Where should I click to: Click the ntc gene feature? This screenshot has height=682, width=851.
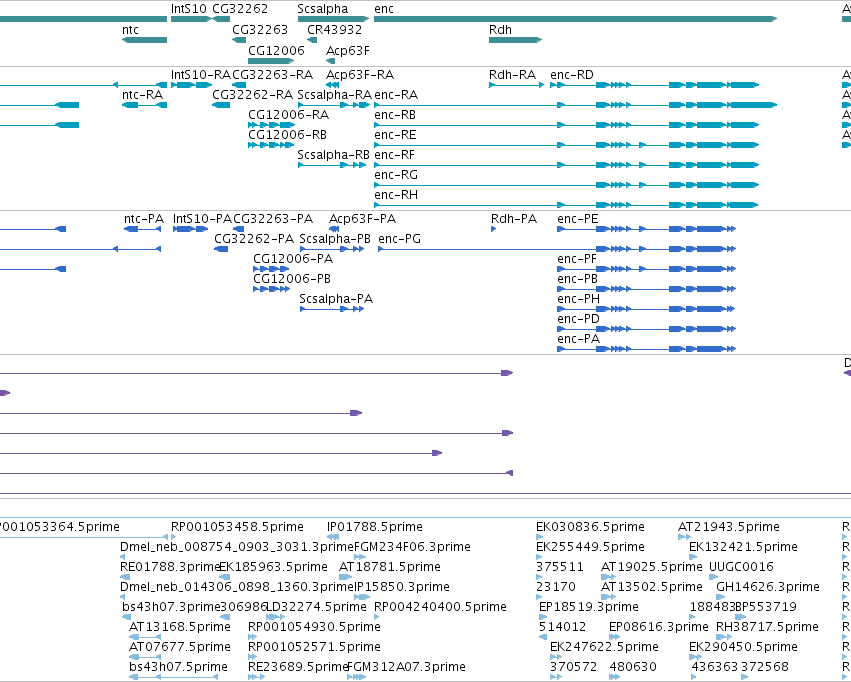pyautogui.click(x=144, y=40)
